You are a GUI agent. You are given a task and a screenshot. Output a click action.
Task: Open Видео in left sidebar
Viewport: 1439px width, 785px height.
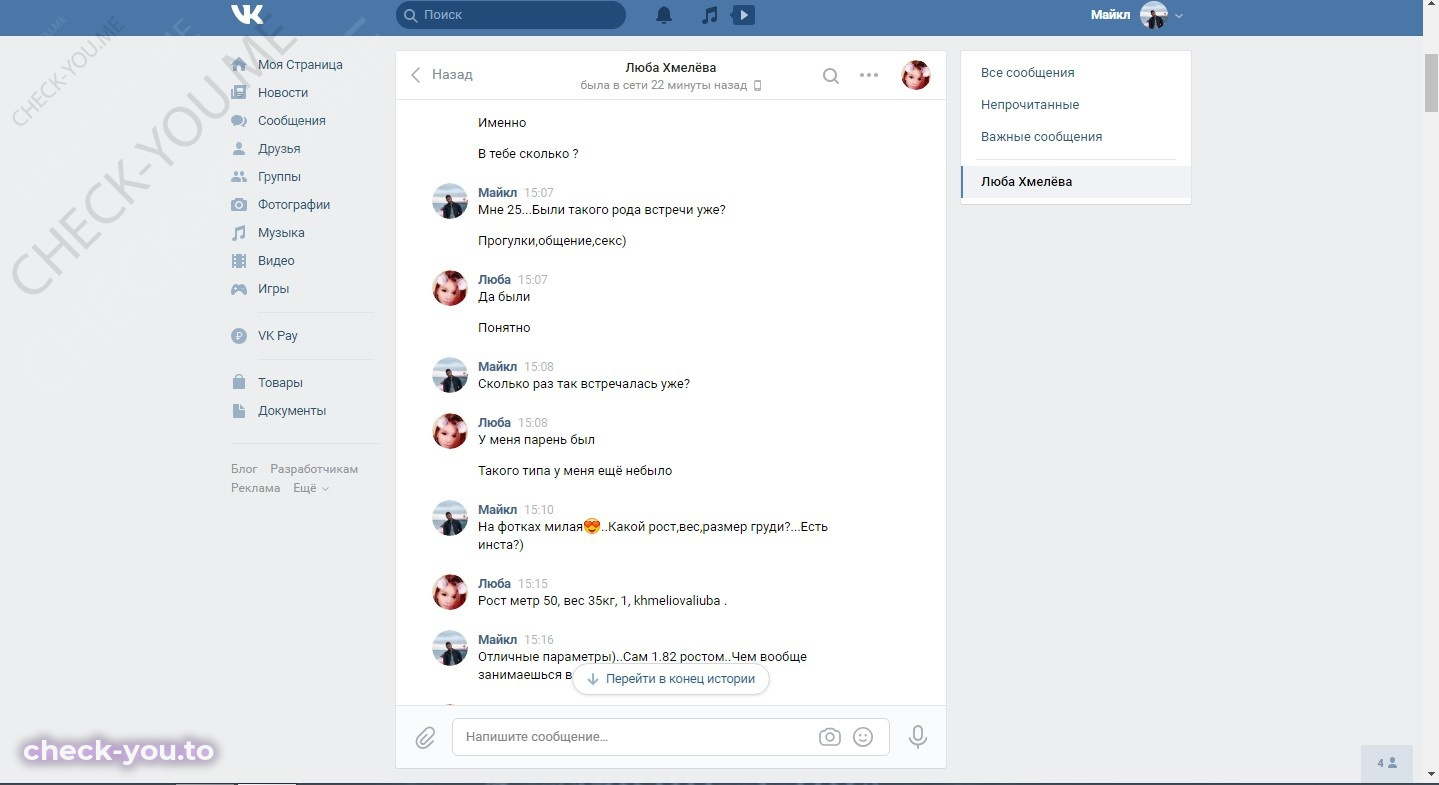(276, 261)
